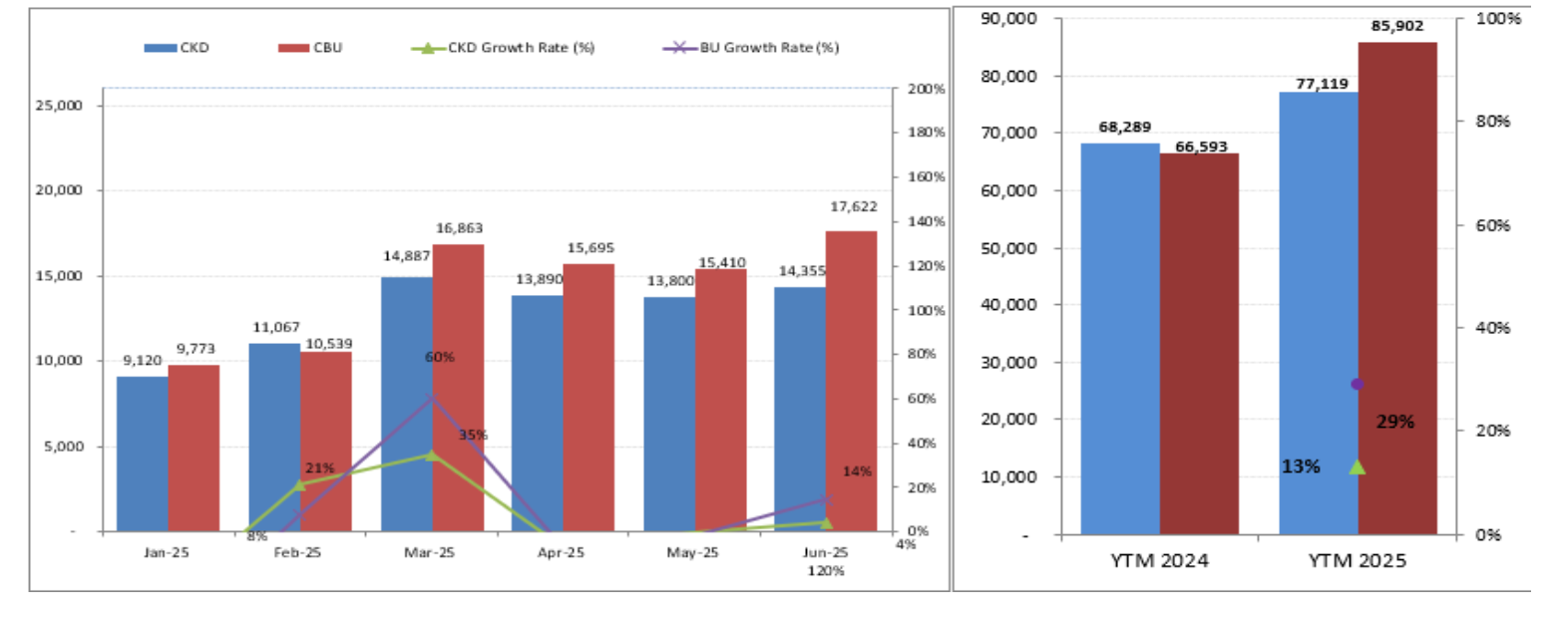Viewport: 1568px width, 626px height.
Task: Click the '160%' axis value
Action: click(927, 177)
